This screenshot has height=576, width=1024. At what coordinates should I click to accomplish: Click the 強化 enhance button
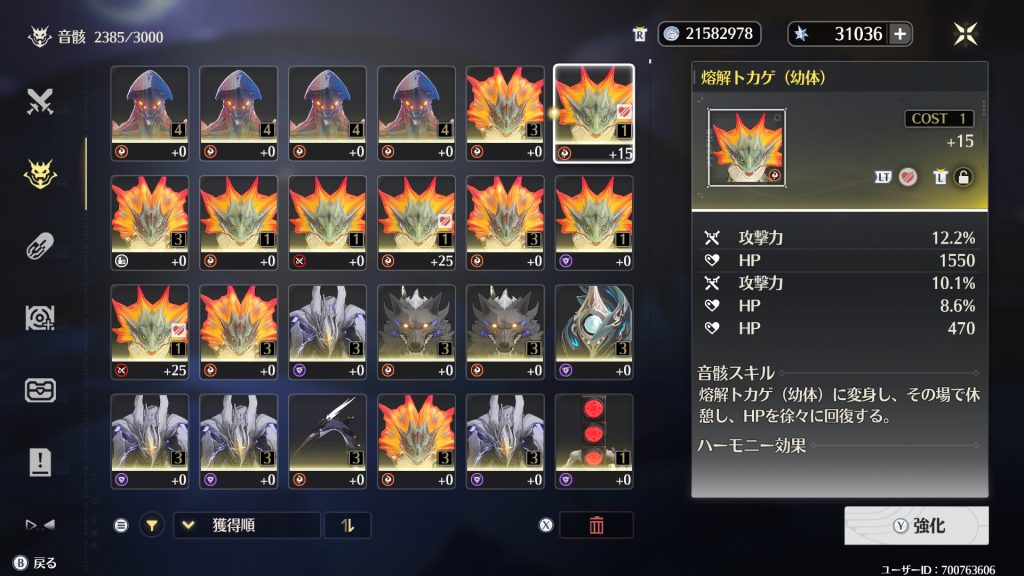(x=916, y=526)
